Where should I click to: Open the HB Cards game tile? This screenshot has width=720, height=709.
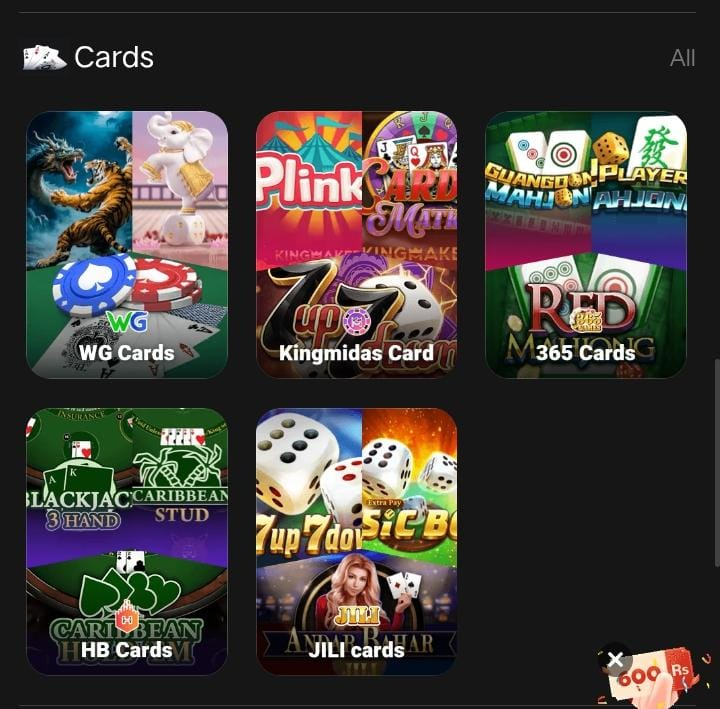point(127,542)
